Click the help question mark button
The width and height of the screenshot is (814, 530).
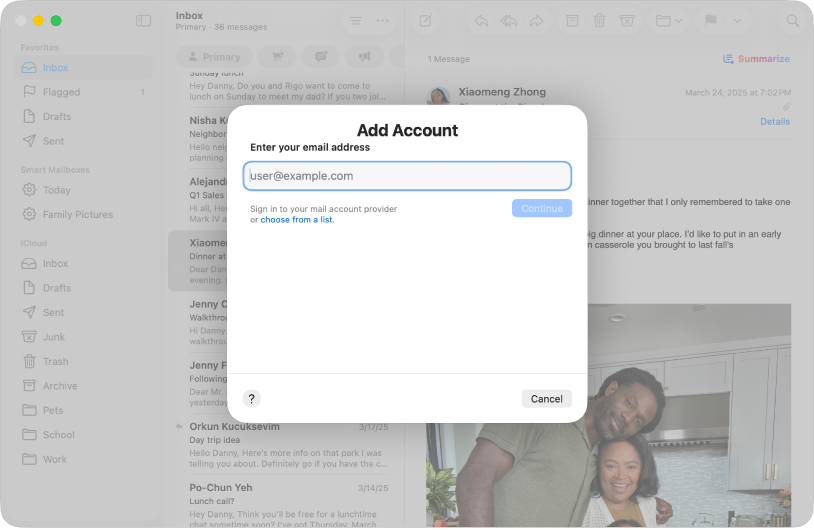[x=251, y=398]
